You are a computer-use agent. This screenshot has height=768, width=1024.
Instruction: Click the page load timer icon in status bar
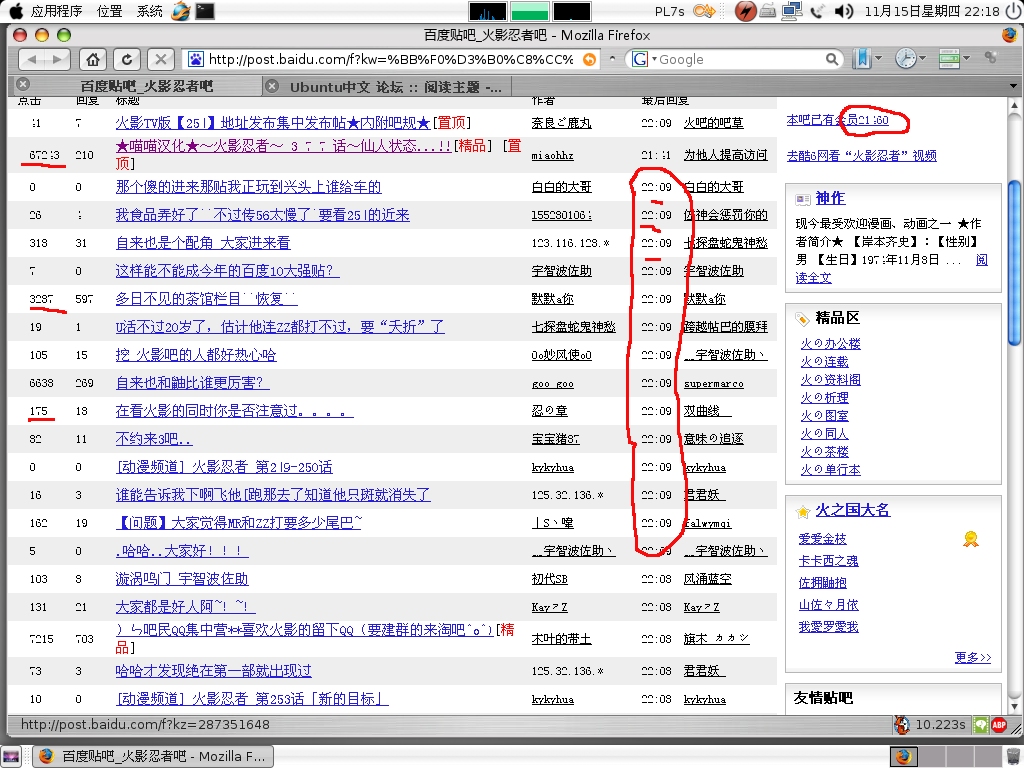[x=902, y=725]
